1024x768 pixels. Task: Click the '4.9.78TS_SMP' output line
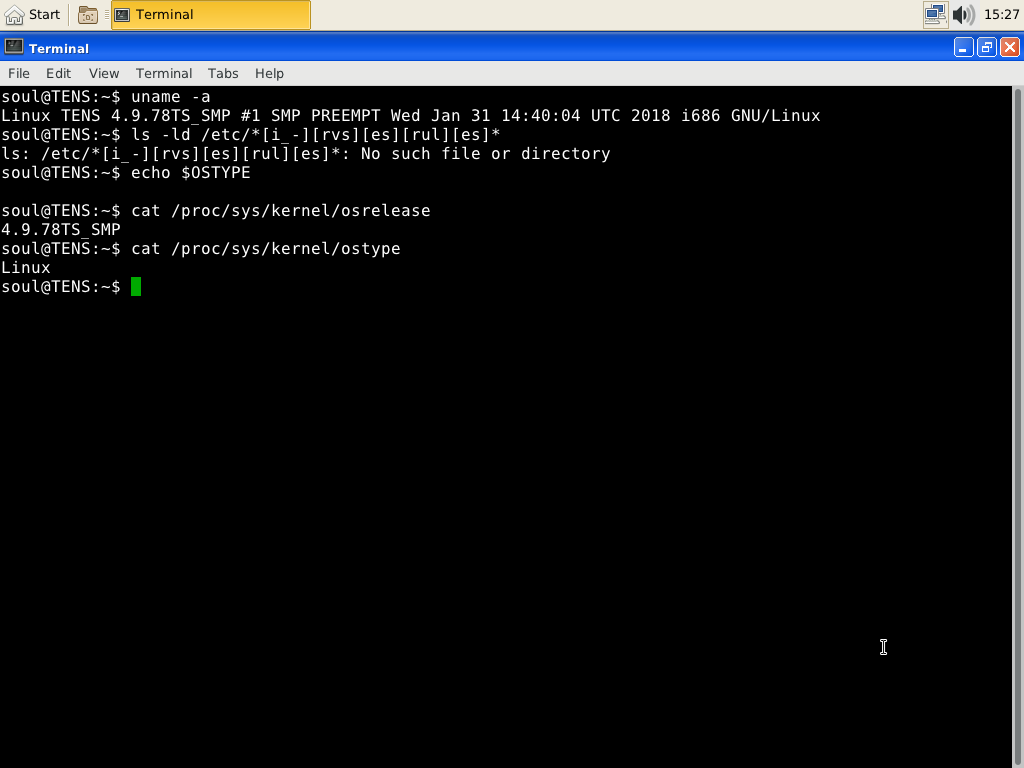(61, 229)
